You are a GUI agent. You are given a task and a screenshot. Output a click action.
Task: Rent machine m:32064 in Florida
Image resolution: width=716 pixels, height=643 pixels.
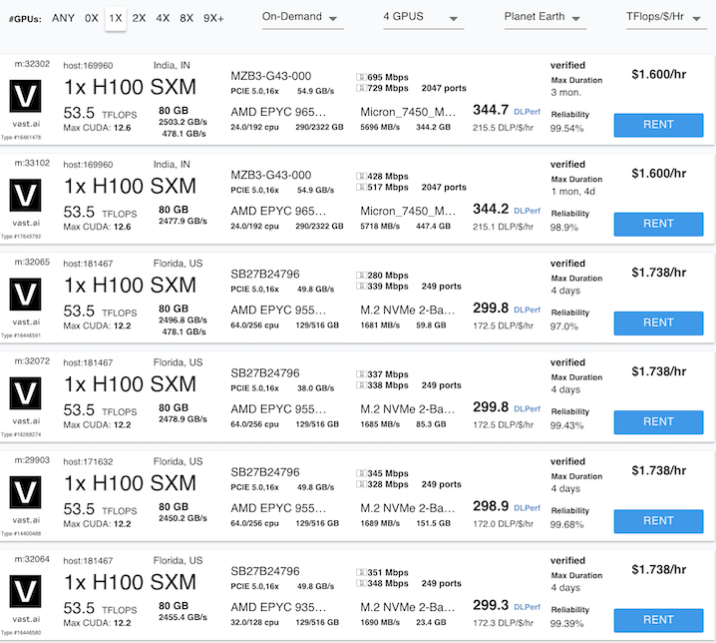pos(658,621)
